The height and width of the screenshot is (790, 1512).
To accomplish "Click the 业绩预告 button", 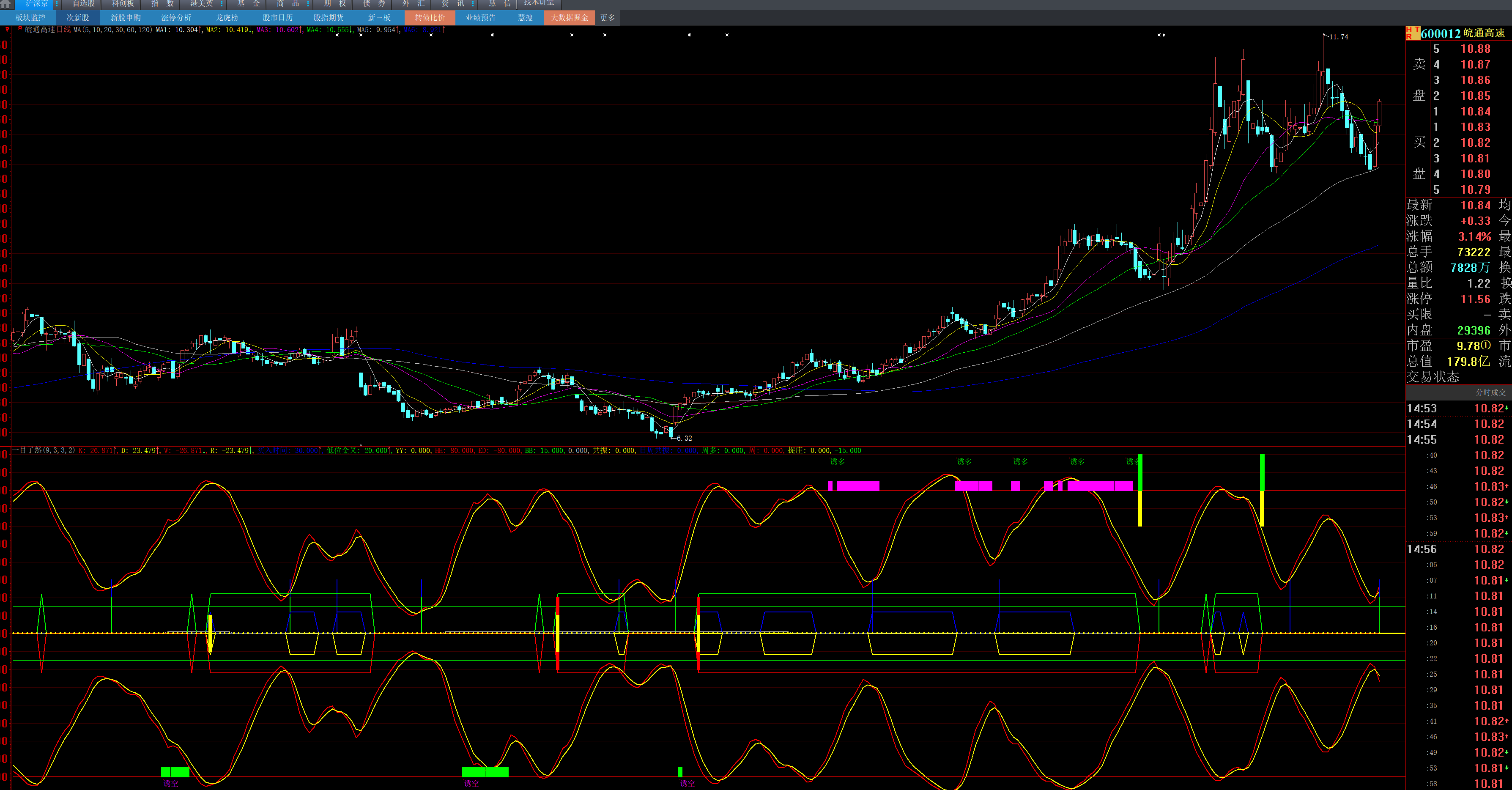I will coord(481,18).
